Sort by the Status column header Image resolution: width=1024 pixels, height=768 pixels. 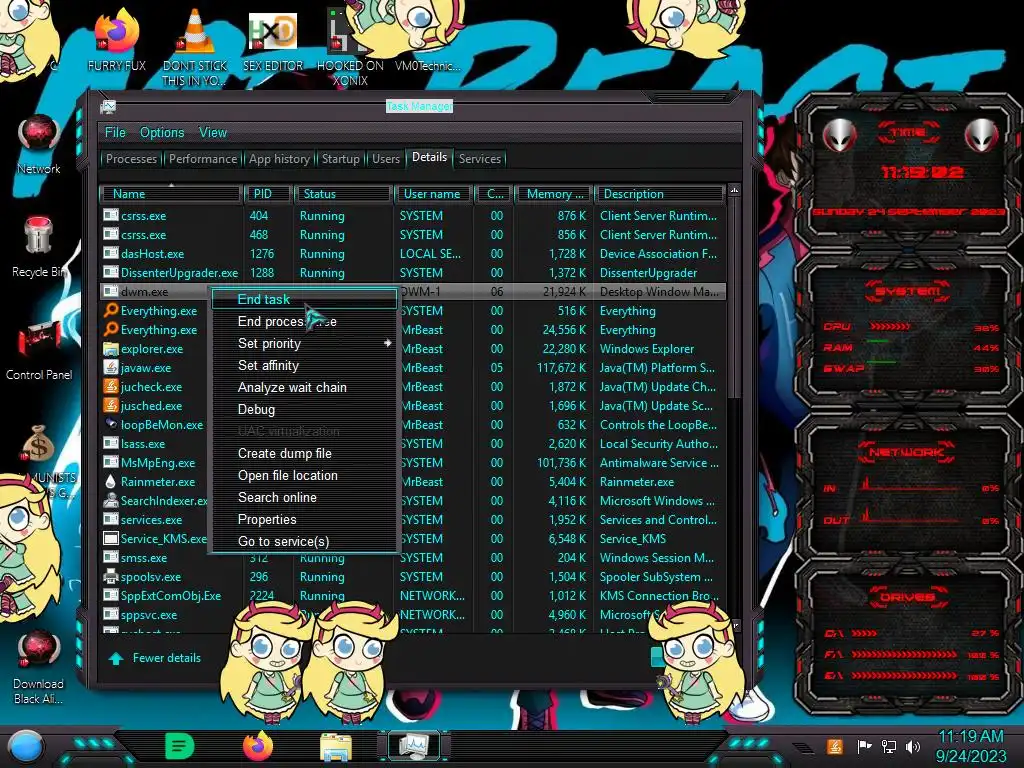tap(344, 194)
